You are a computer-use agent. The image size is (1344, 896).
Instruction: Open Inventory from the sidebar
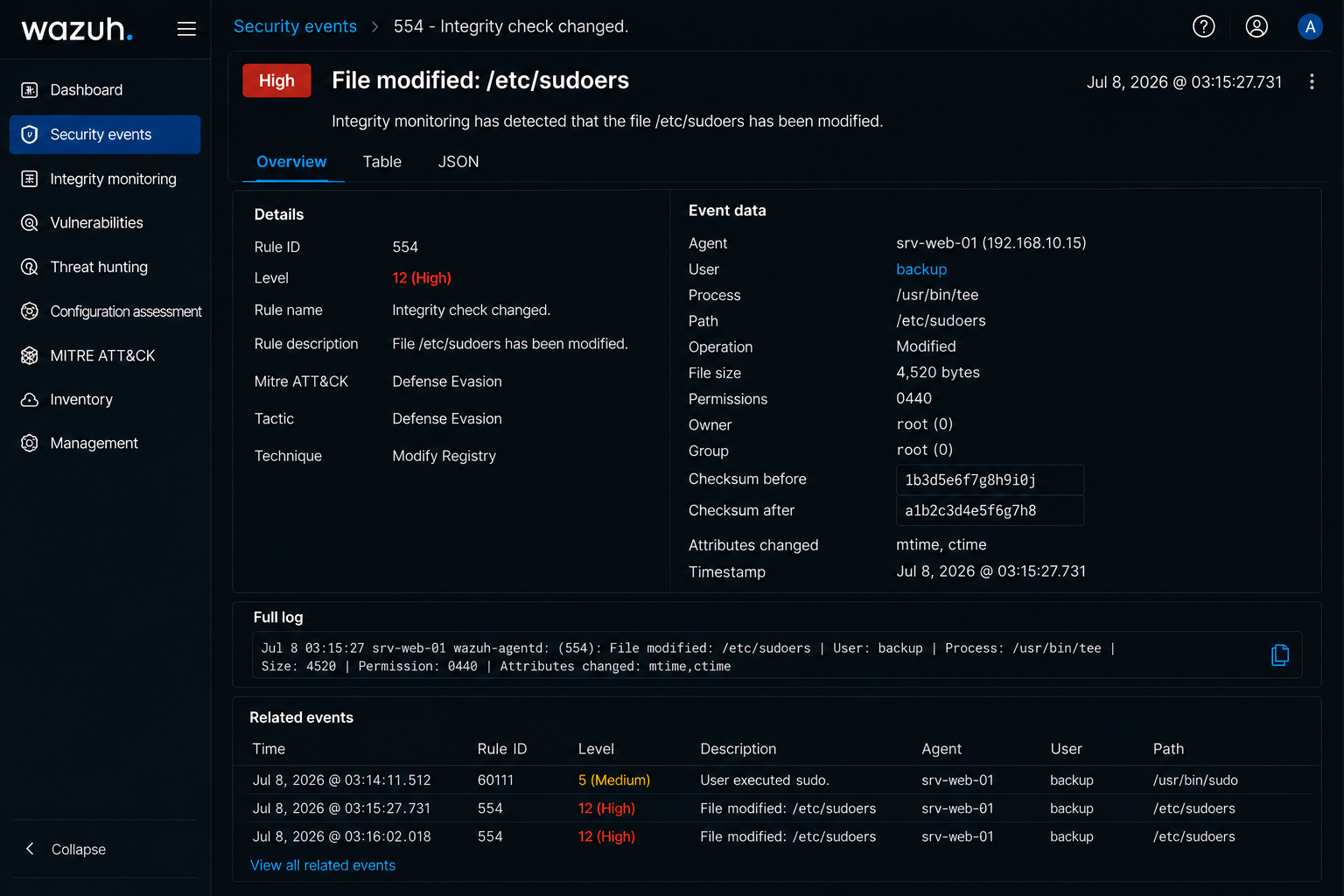[105, 400]
